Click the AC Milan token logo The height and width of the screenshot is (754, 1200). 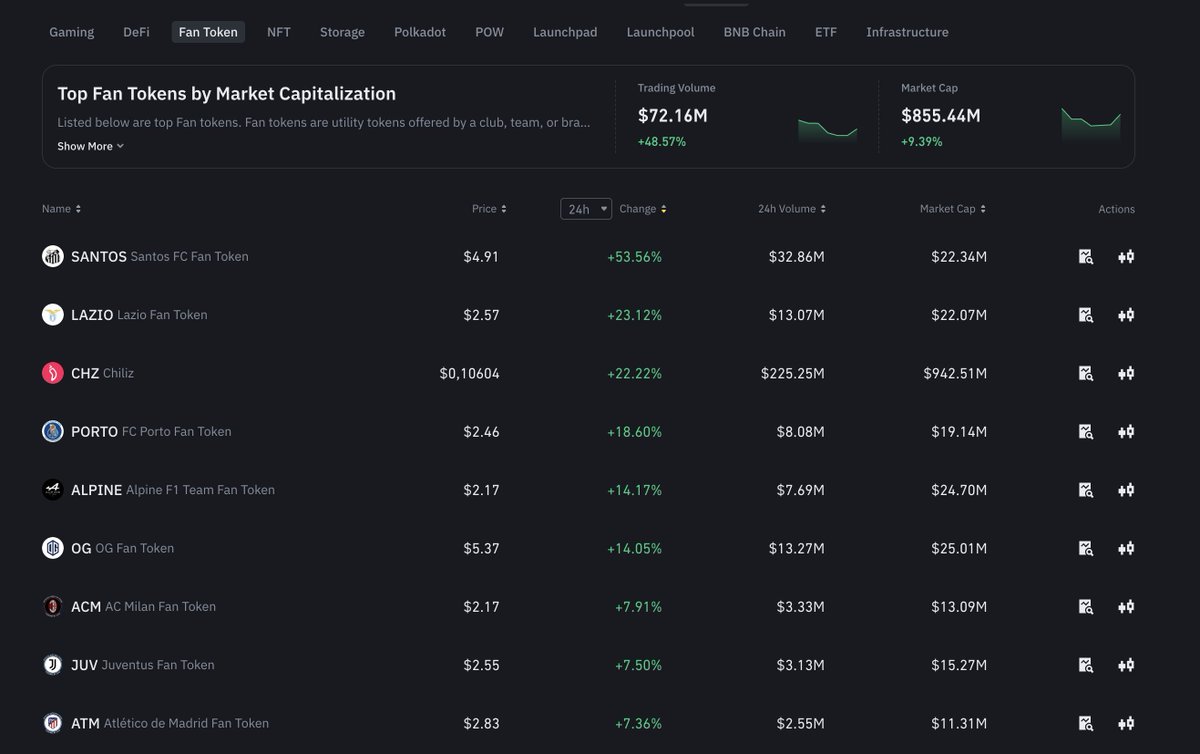click(x=53, y=606)
